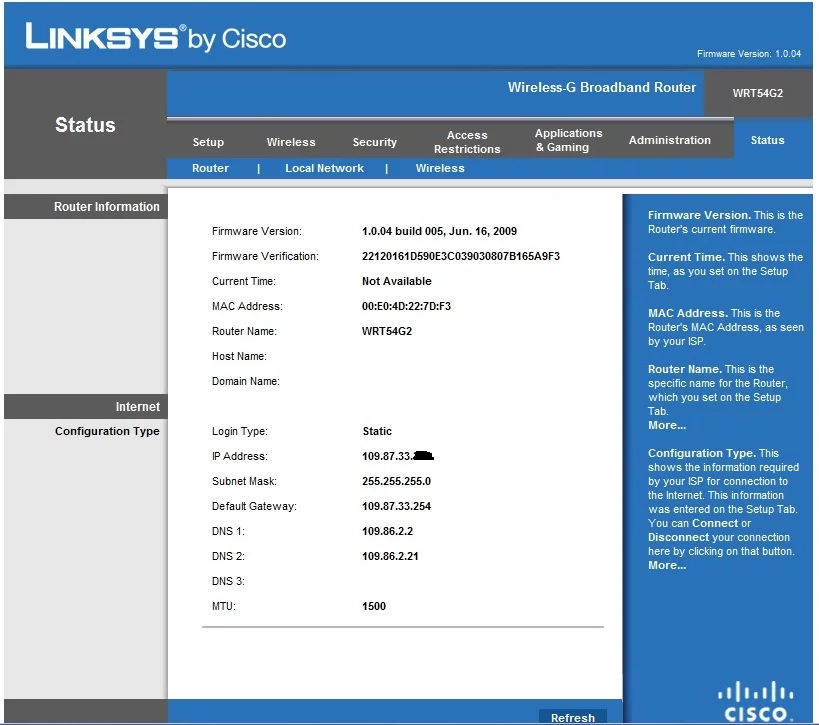Screen dimensions: 819x725
Task: Click the Linksys by Cisco logo
Action: [x=155, y=38]
